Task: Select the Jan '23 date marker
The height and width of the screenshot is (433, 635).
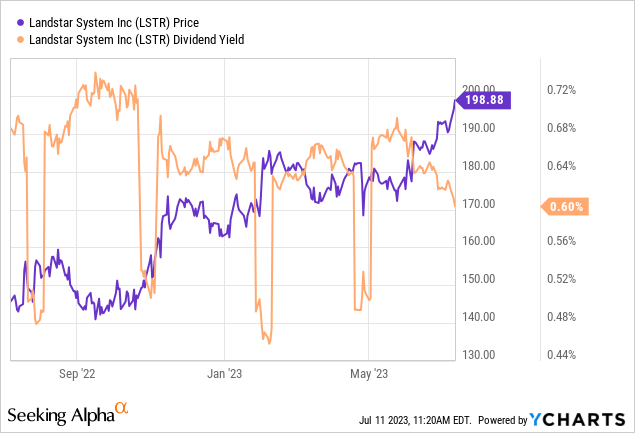Action: pos(224,375)
